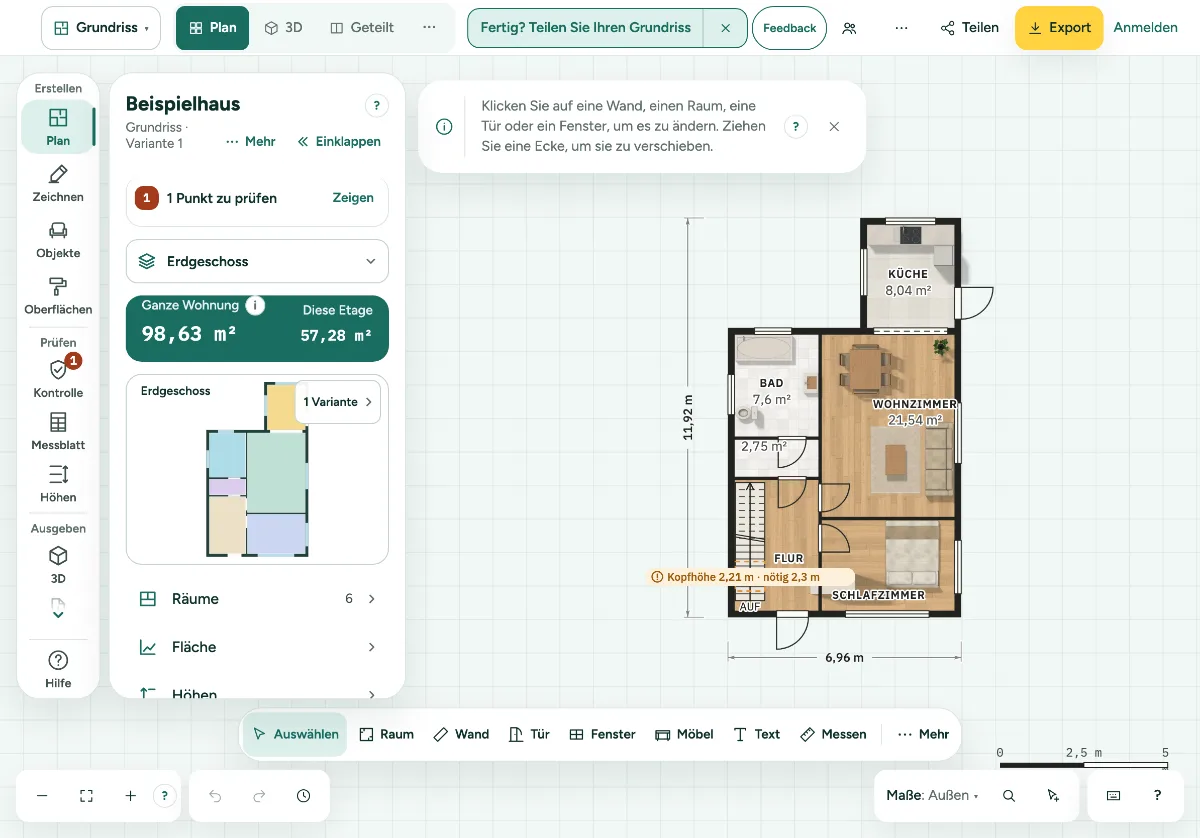Collapse the panel with Einklappen
The height and width of the screenshot is (838, 1200).
[339, 142]
